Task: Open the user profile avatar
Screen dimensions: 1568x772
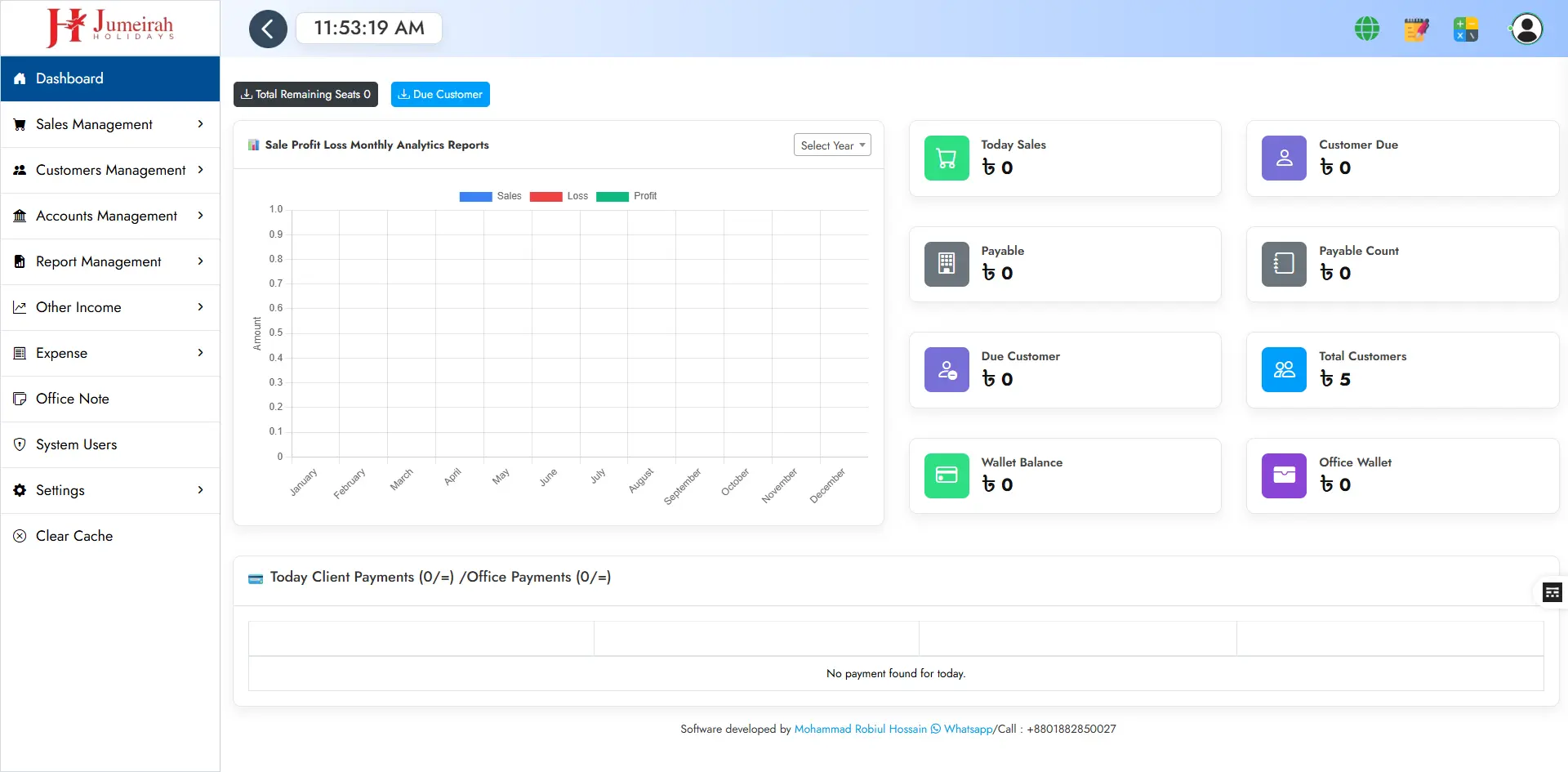Action: coord(1526,29)
